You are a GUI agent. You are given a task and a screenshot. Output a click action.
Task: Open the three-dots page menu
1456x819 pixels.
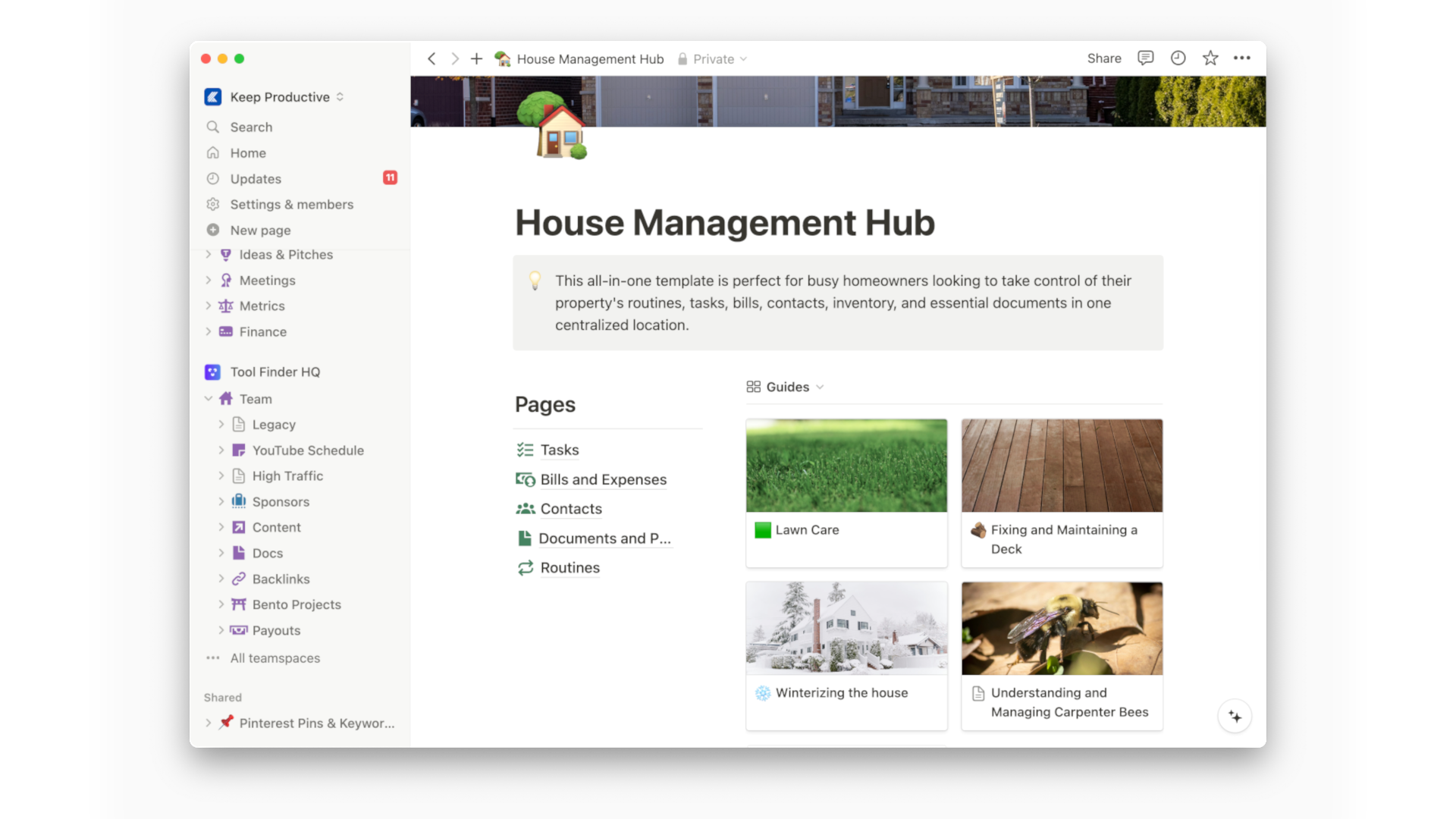tap(1242, 58)
